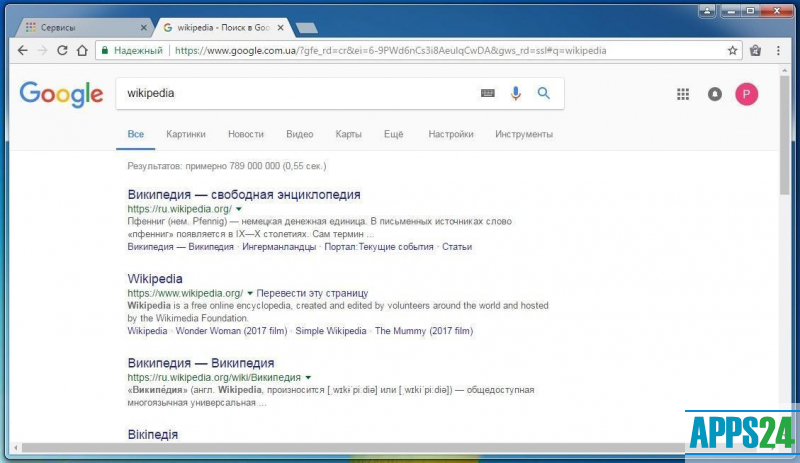The height and width of the screenshot is (463, 800).
Task: Click the blue magnifier search icon
Action: 544,93
